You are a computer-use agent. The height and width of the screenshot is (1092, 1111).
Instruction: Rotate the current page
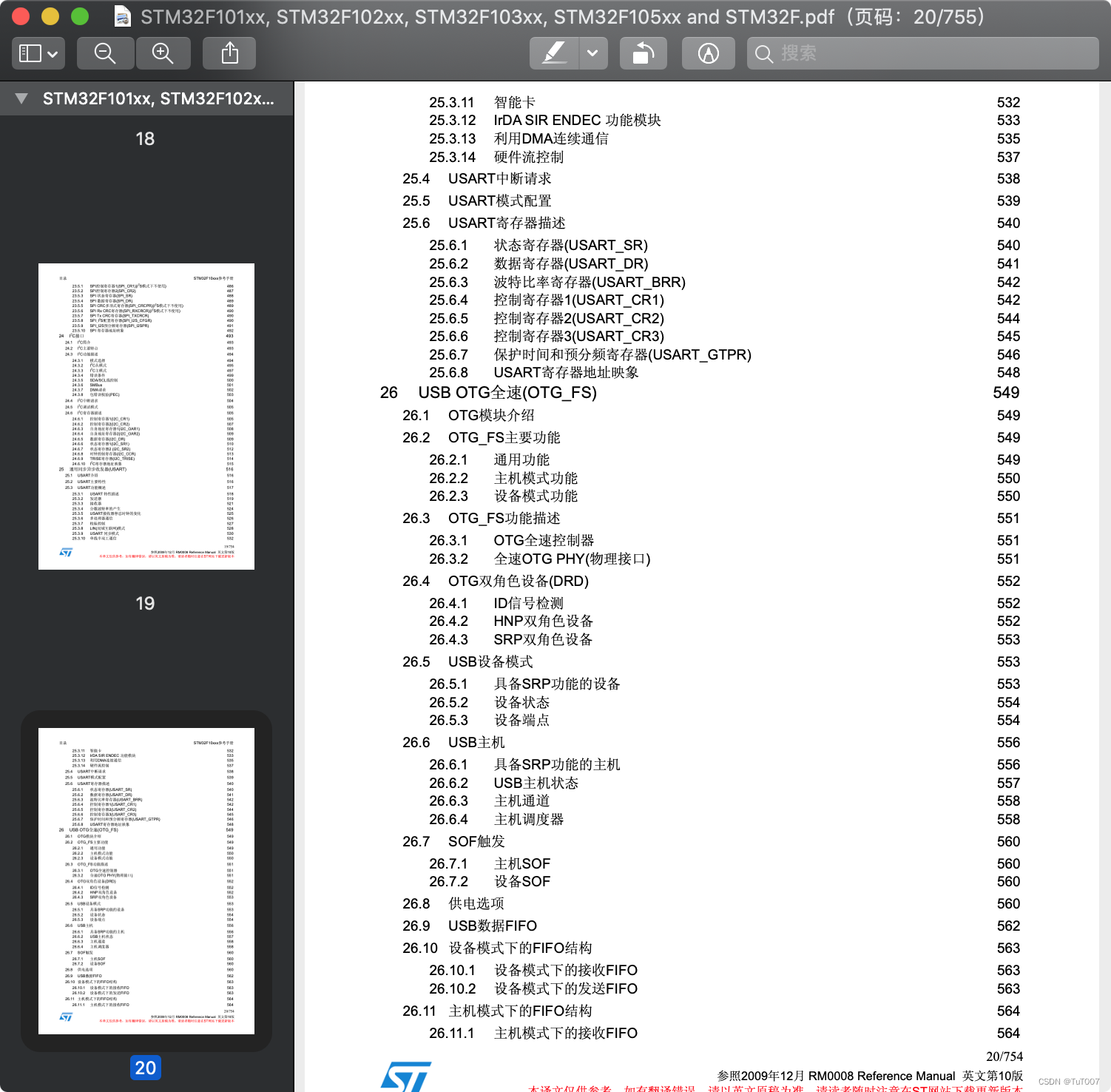642,53
